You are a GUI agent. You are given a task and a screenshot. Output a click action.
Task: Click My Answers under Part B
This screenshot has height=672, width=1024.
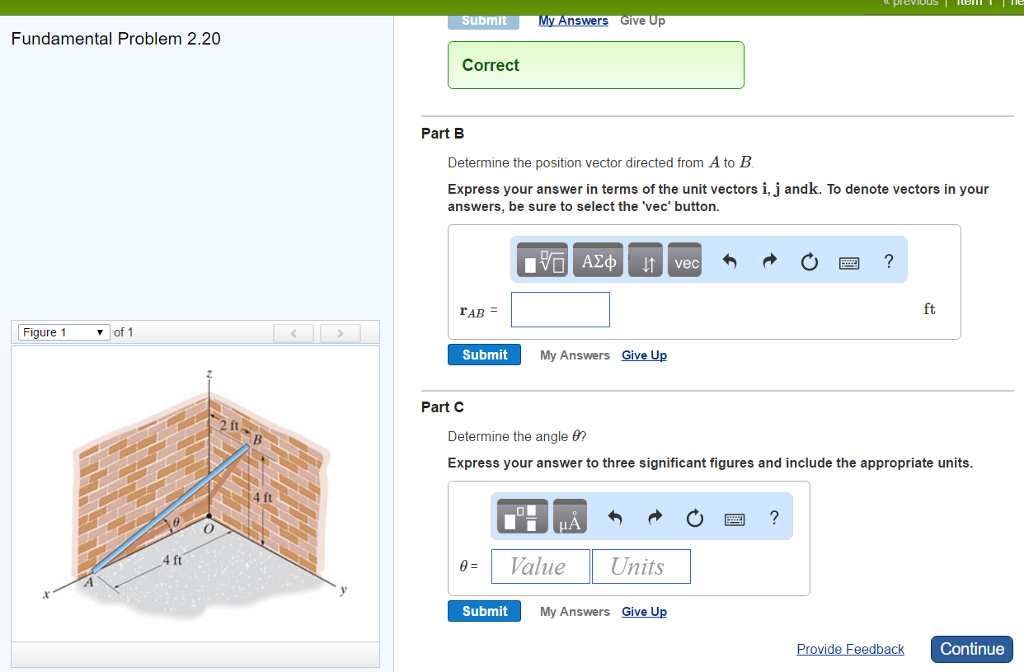tap(575, 355)
